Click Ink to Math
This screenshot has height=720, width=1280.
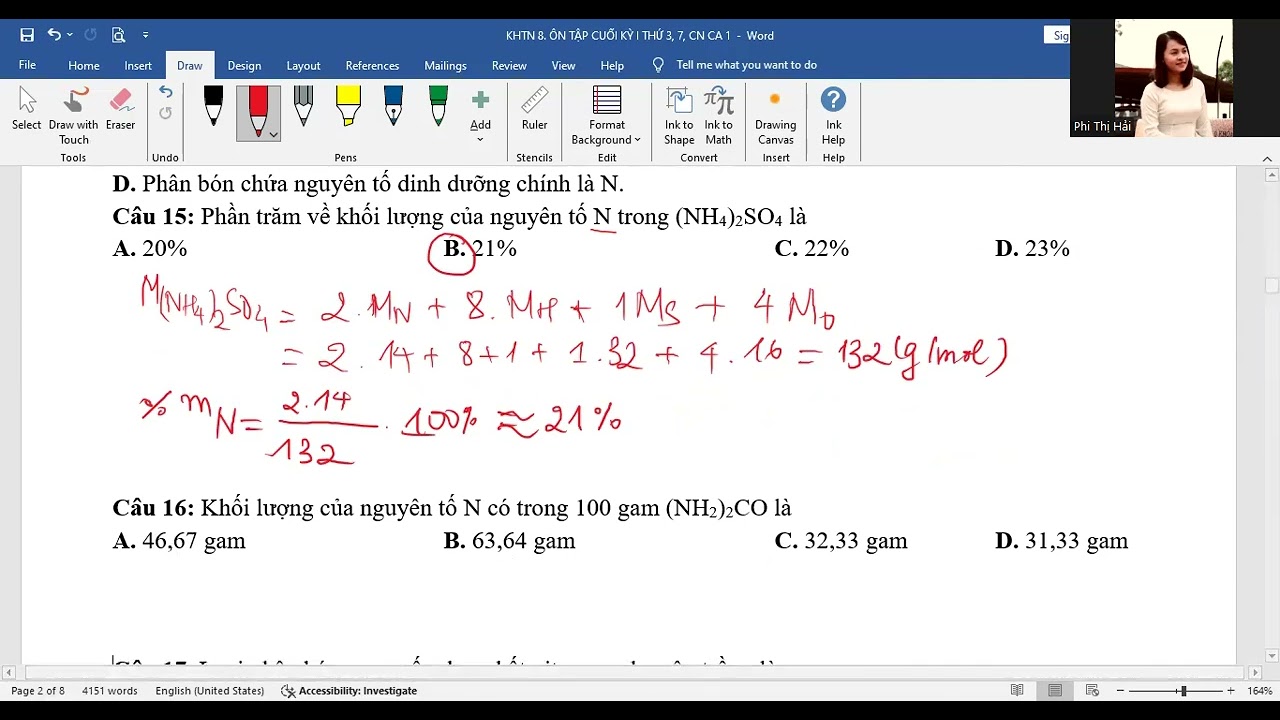point(718,116)
